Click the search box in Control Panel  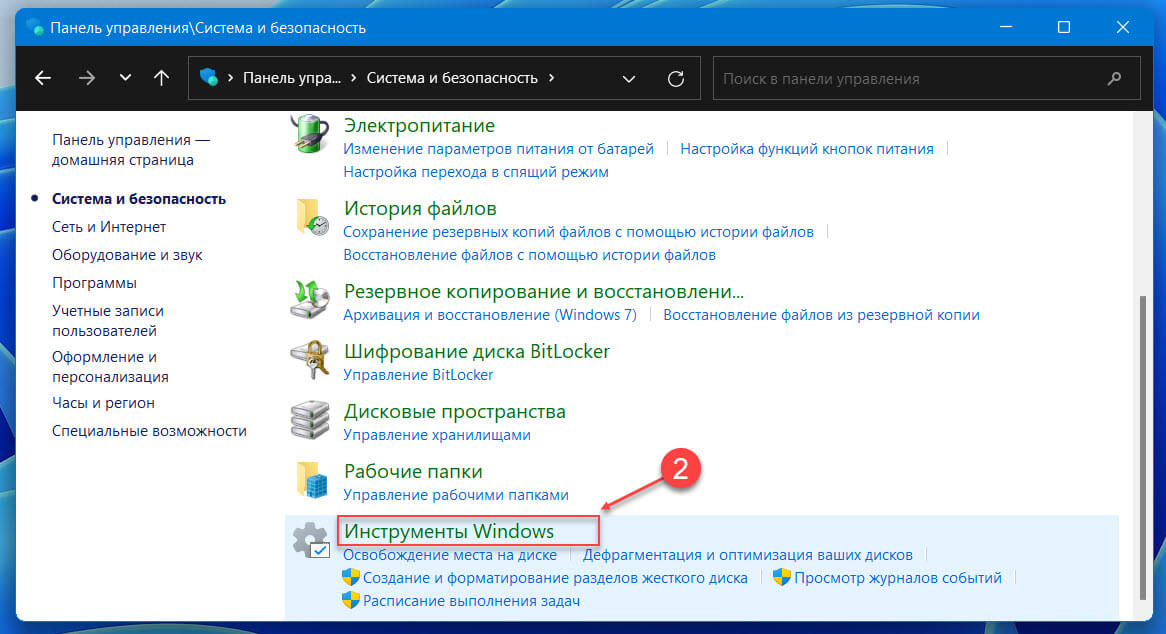pyautogui.click(x=926, y=78)
